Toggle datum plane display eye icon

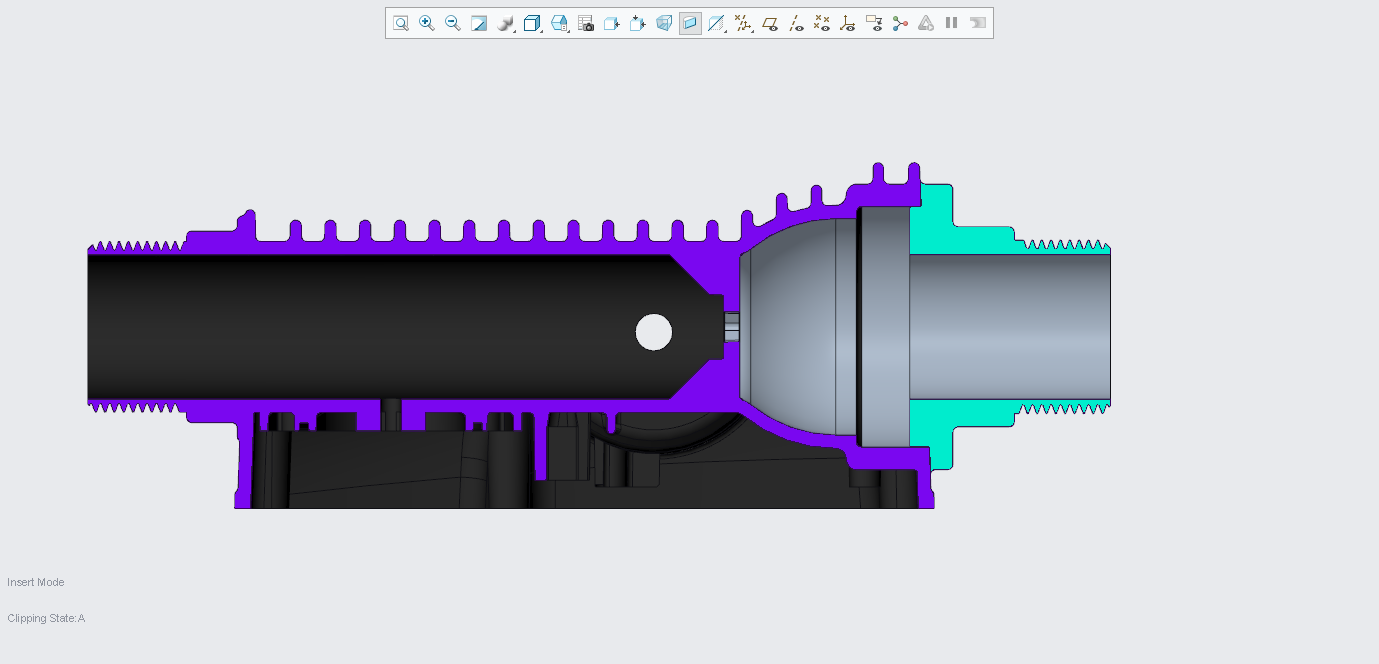770,23
